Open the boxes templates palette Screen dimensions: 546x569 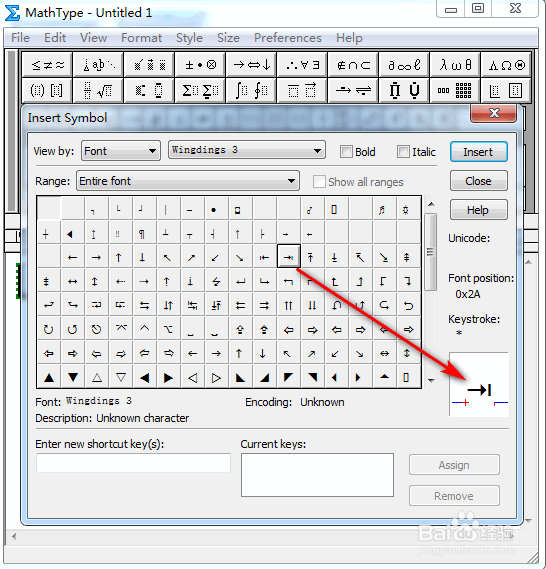[506, 90]
